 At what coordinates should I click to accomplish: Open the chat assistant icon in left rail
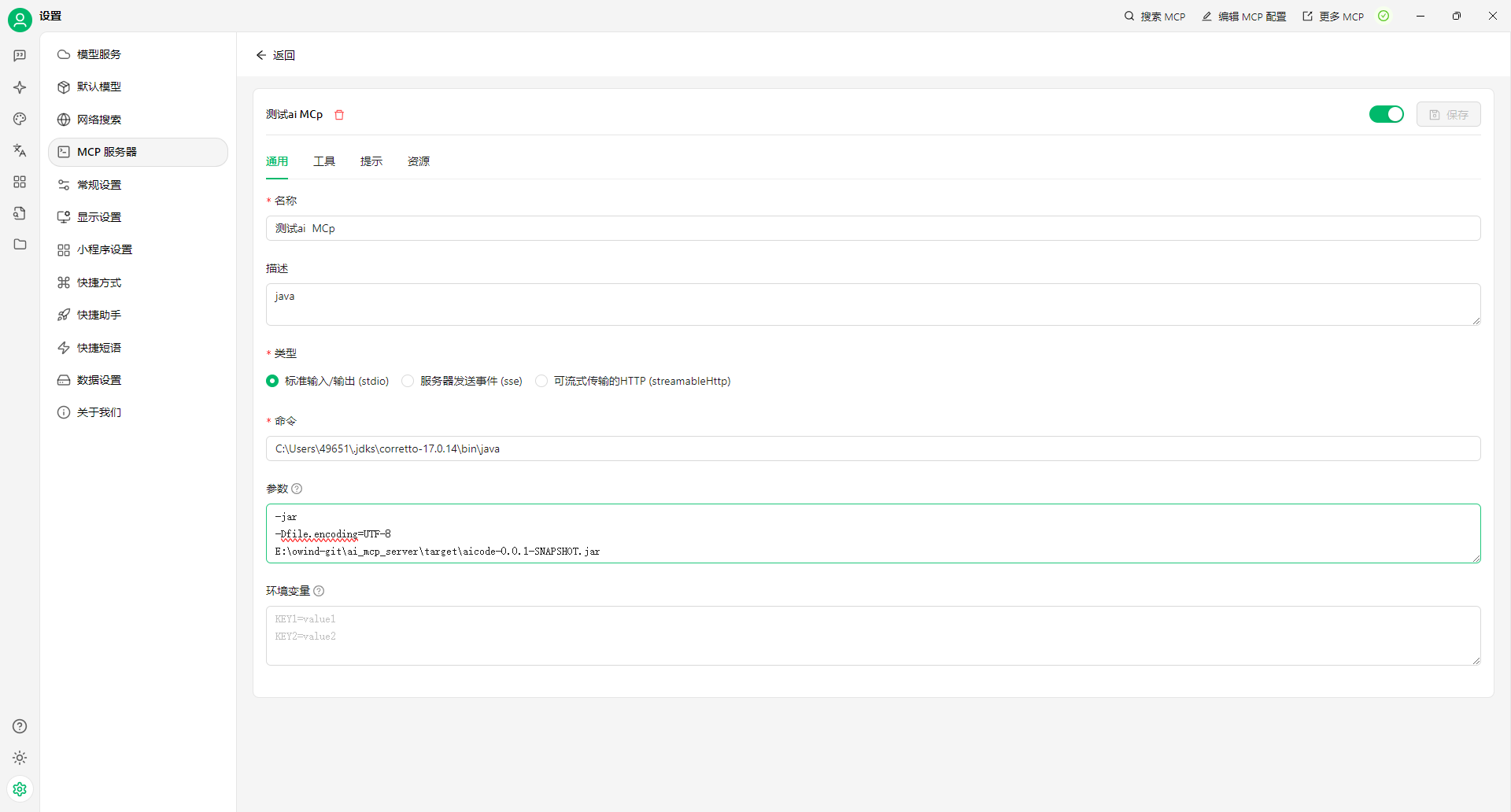coord(20,56)
